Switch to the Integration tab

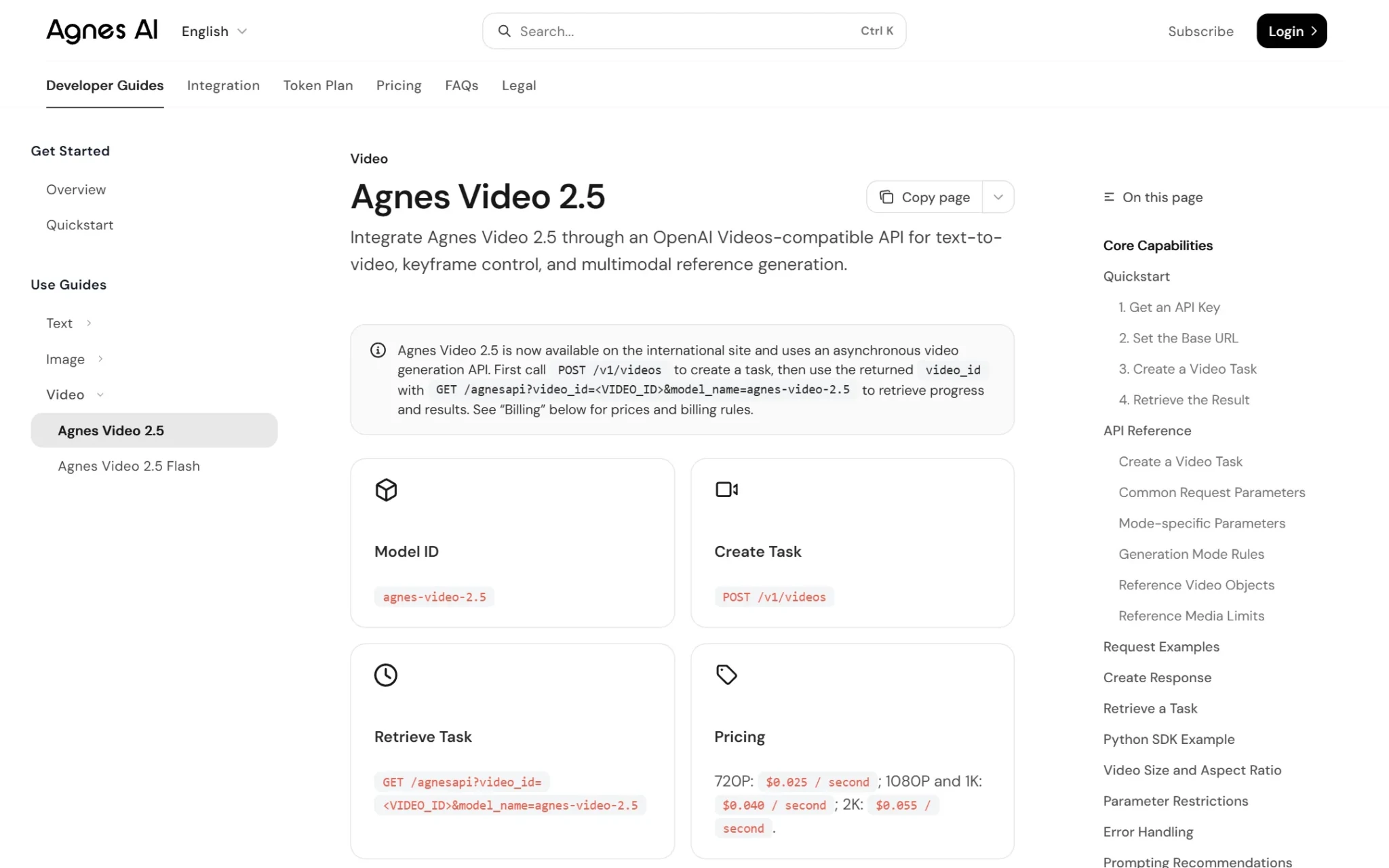(223, 85)
